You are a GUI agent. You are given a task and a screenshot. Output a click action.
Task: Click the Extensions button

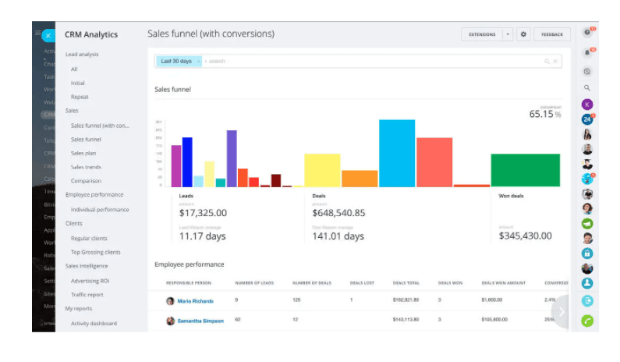point(482,34)
